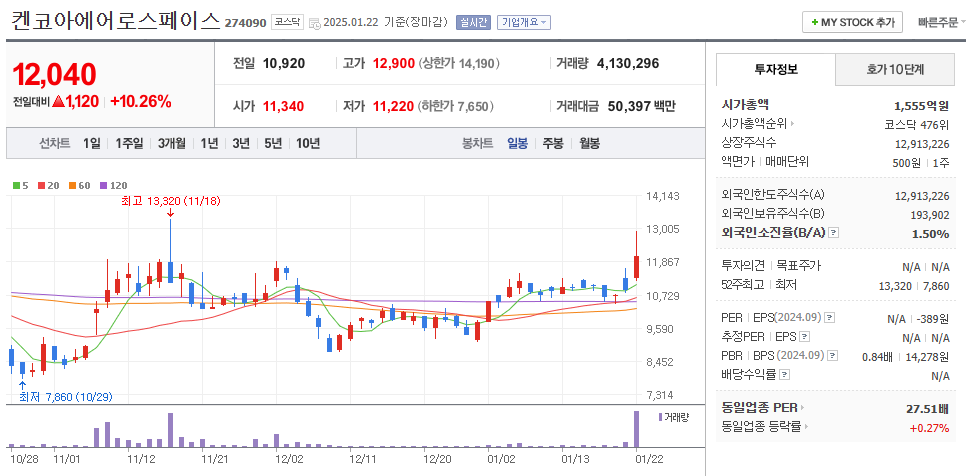
Task: Show the 일봉 daily candle chart
Action: click(x=517, y=144)
